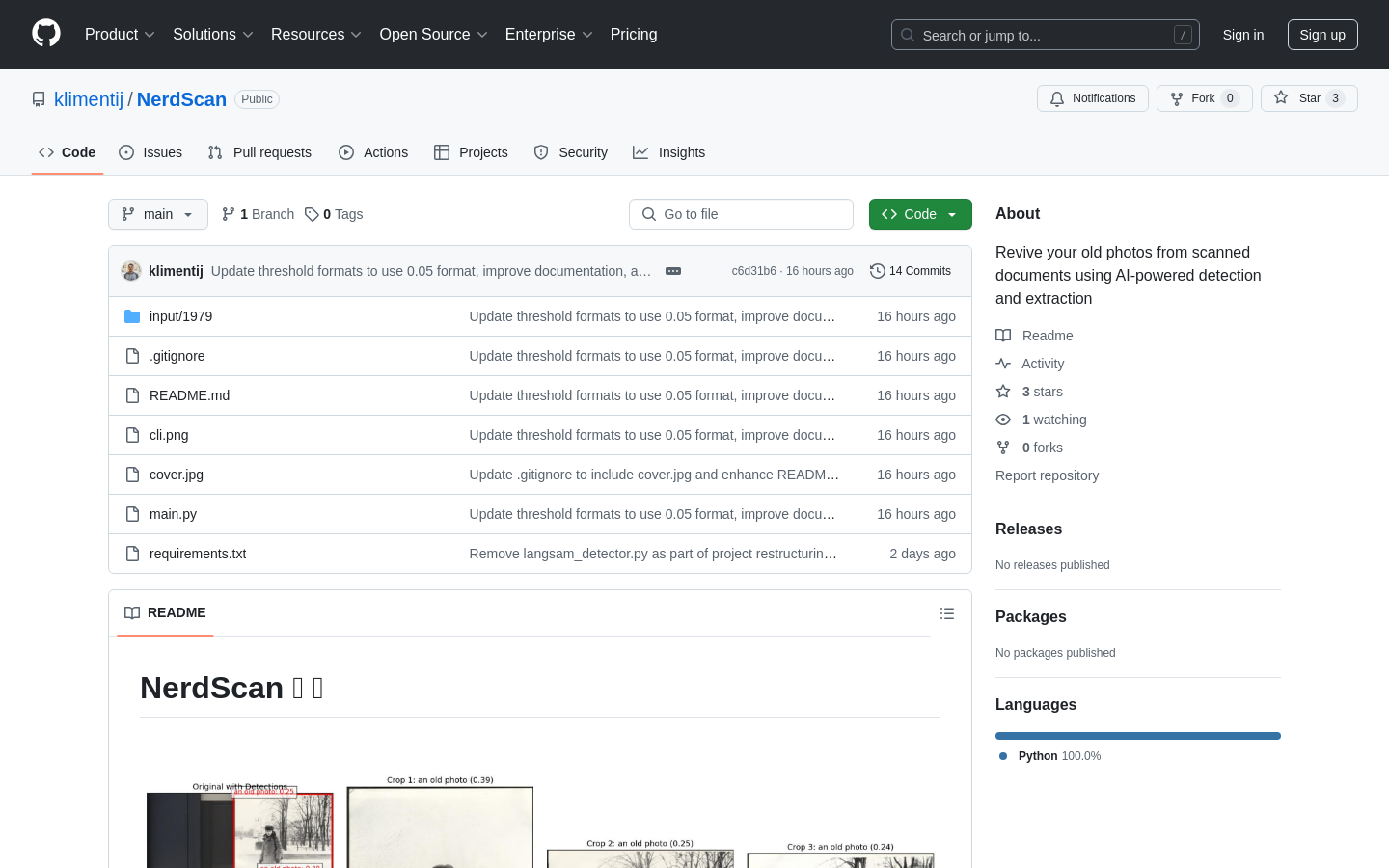This screenshot has width=1389, height=868.
Task: Open commit message for requirements.txt row
Action: (x=653, y=554)
